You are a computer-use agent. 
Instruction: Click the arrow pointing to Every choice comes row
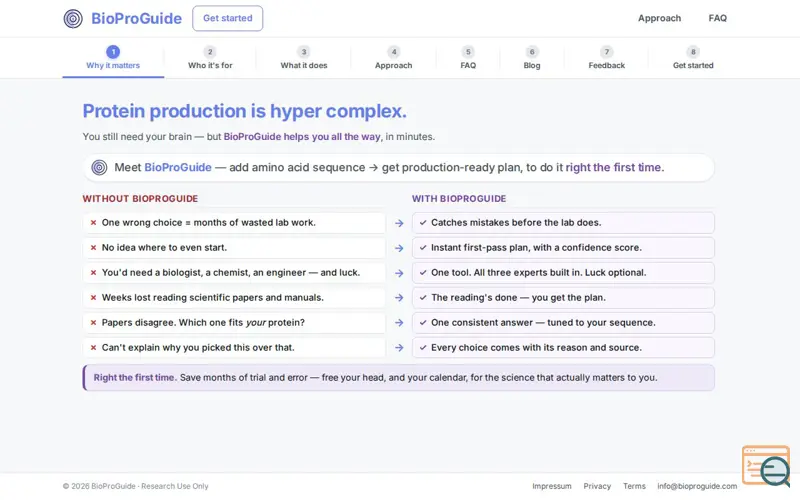399,348
